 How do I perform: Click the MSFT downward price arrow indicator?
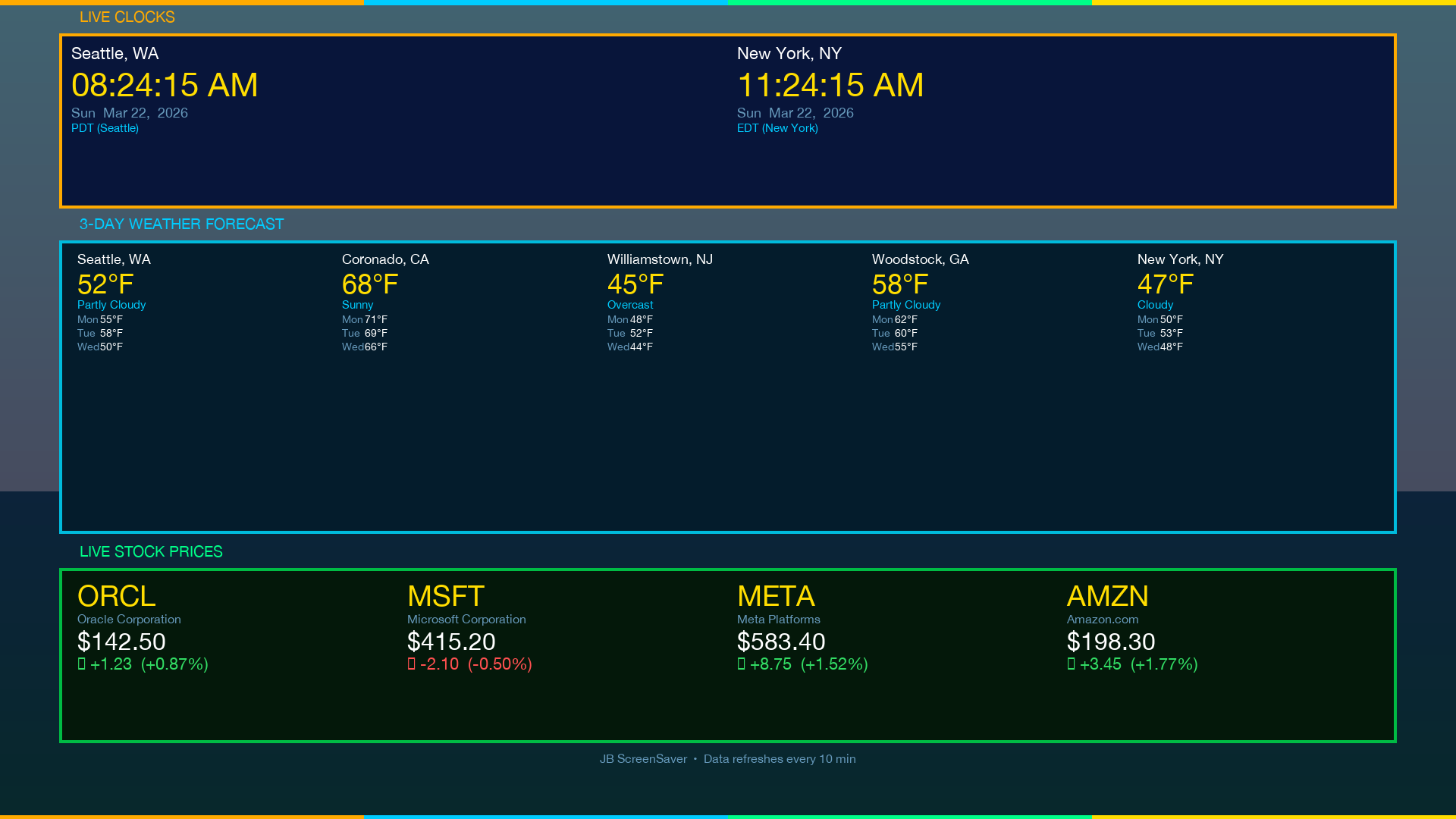click(x=413, y=664)
